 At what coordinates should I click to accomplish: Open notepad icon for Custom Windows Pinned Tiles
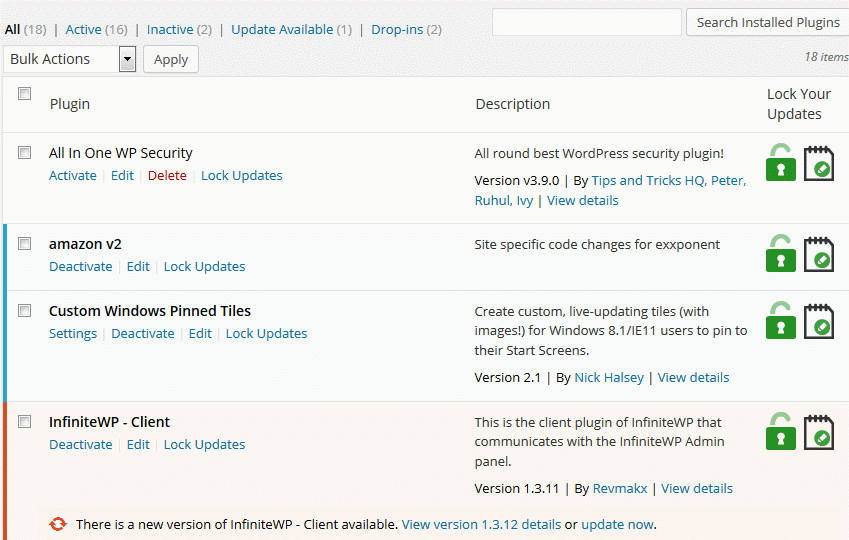click(x=818, y=321)
